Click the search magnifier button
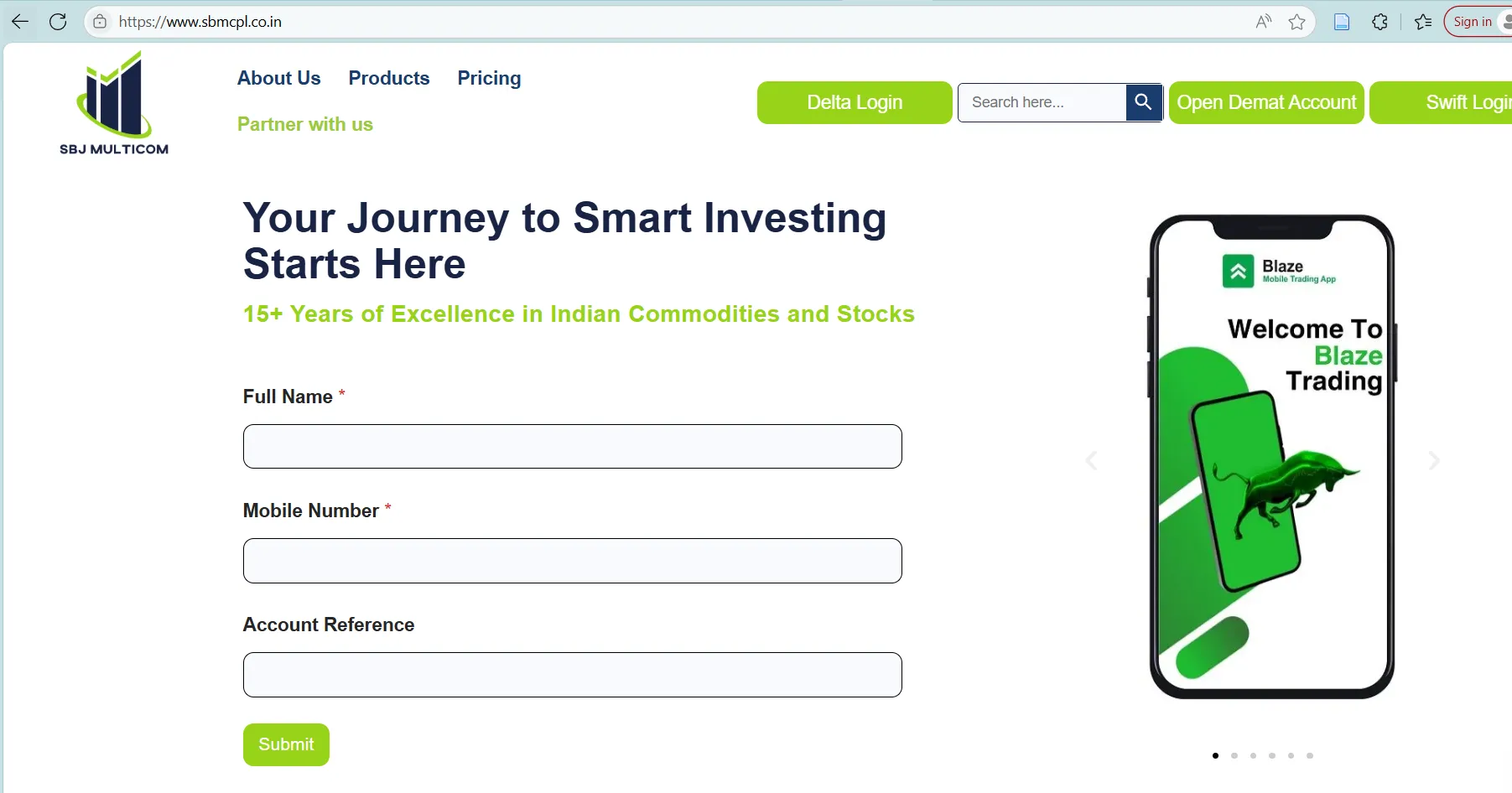 (x=1143, y=102)
